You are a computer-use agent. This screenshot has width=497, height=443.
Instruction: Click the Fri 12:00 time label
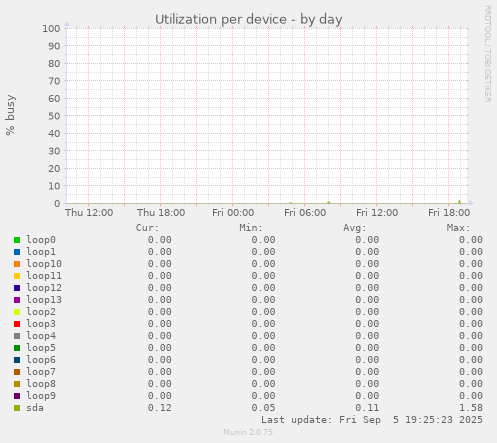pos(377,213)
